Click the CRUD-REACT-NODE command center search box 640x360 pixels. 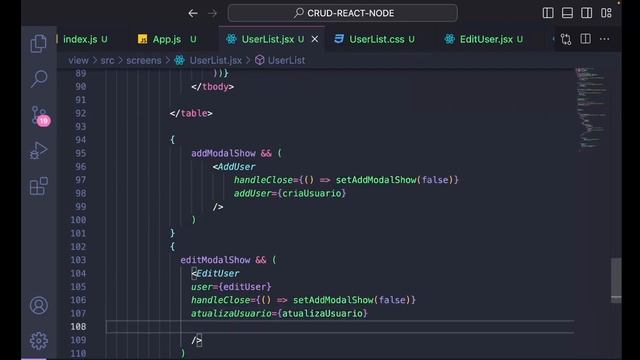(x=342, y=13)
